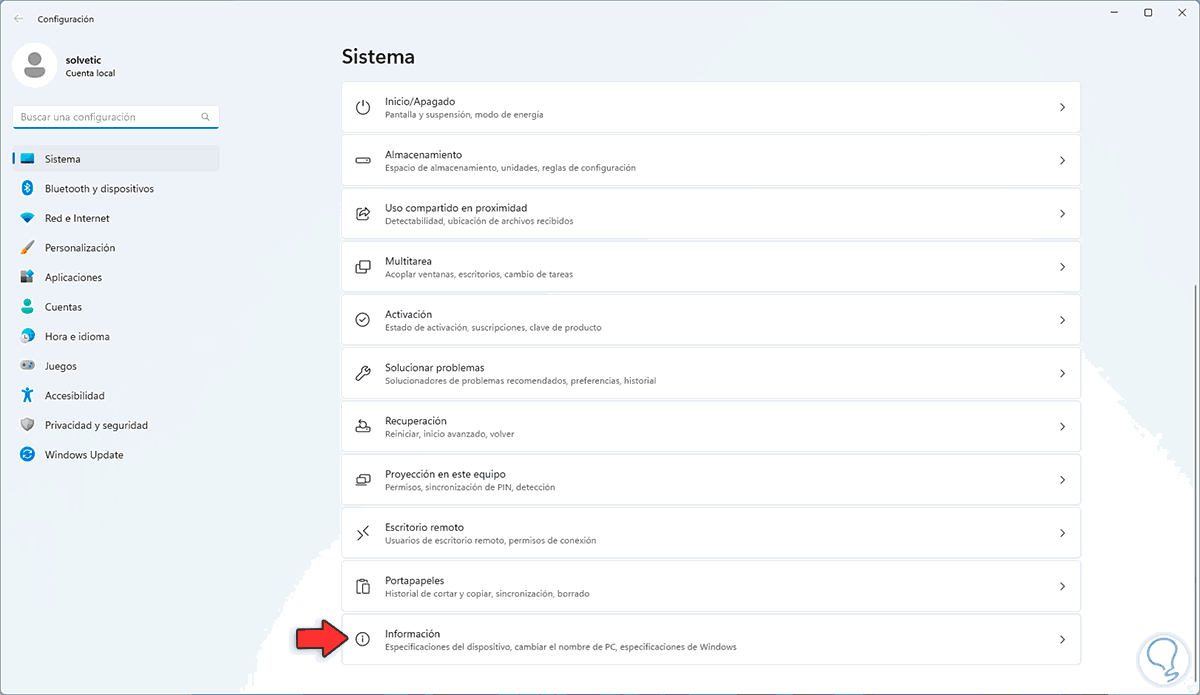Open Bluetooth y dispositivos in sidebar
This screenshot has height=695, width=1200.
99,189
